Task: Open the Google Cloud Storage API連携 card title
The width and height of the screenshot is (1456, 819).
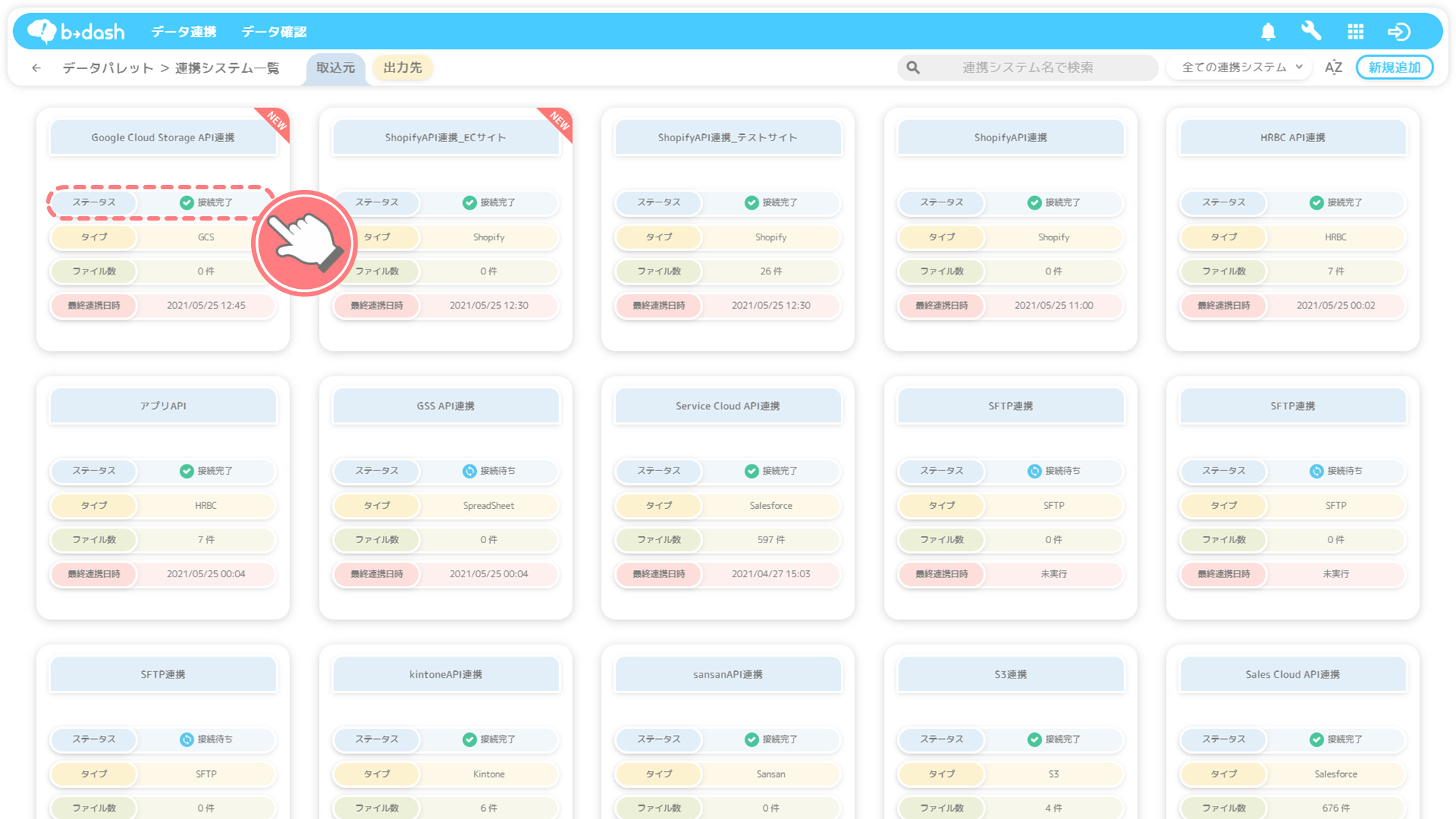Action: [163, 138]
